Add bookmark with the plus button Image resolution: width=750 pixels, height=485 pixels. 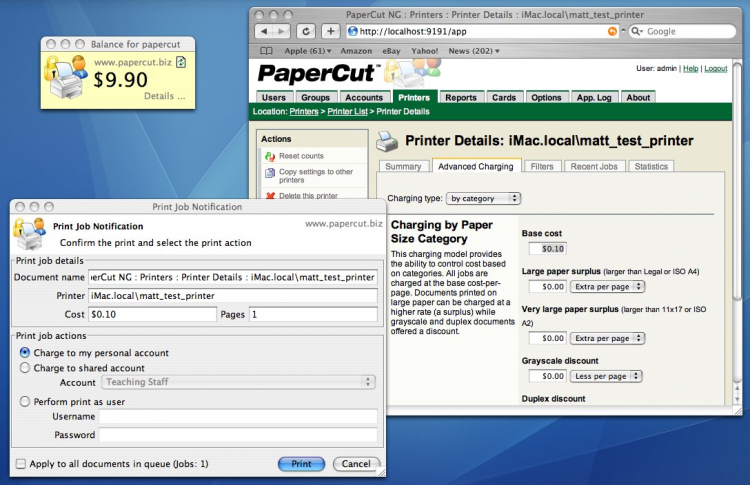pyautogui.click(x=331, y=32)
